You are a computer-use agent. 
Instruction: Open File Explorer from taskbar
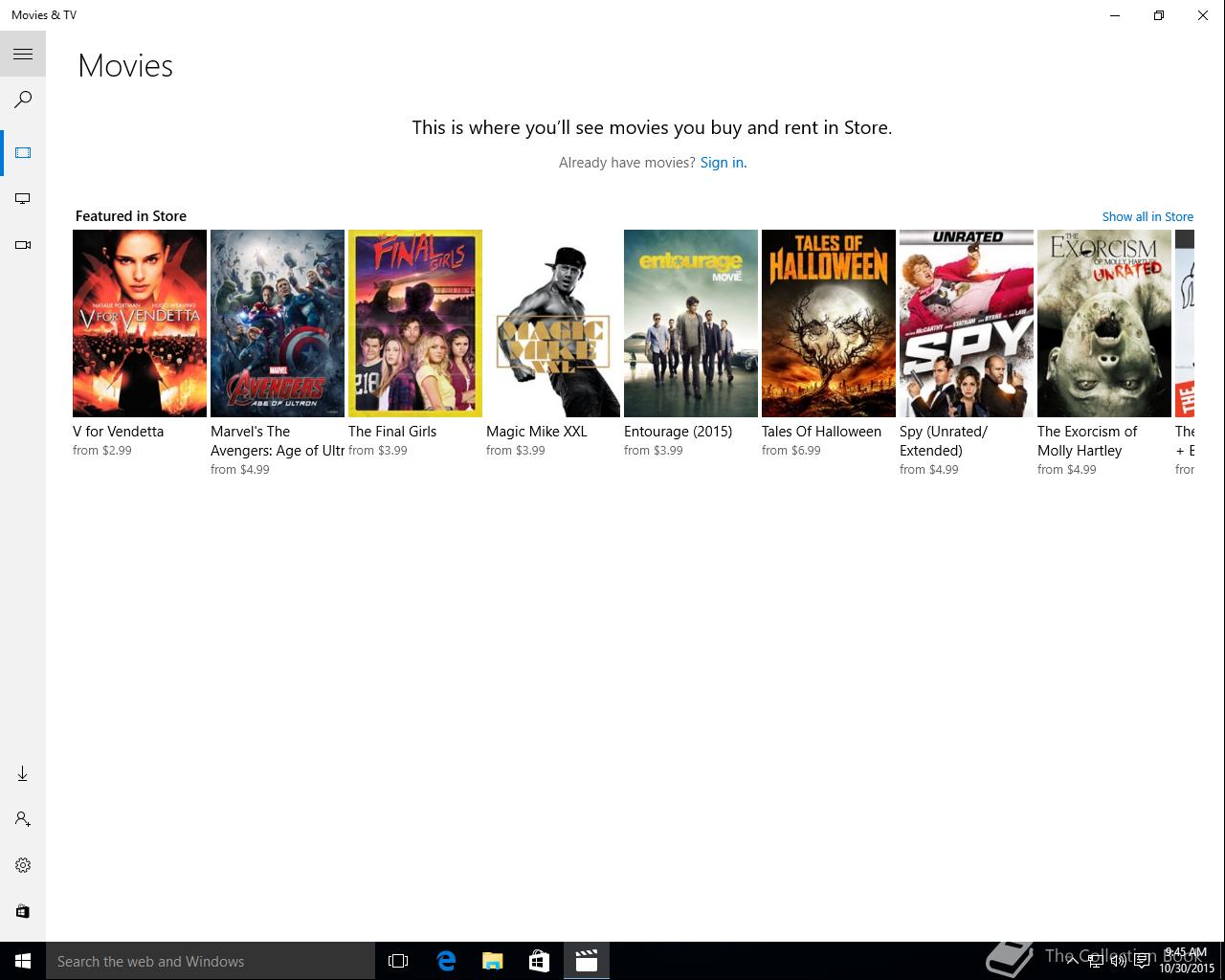(493, 961)
